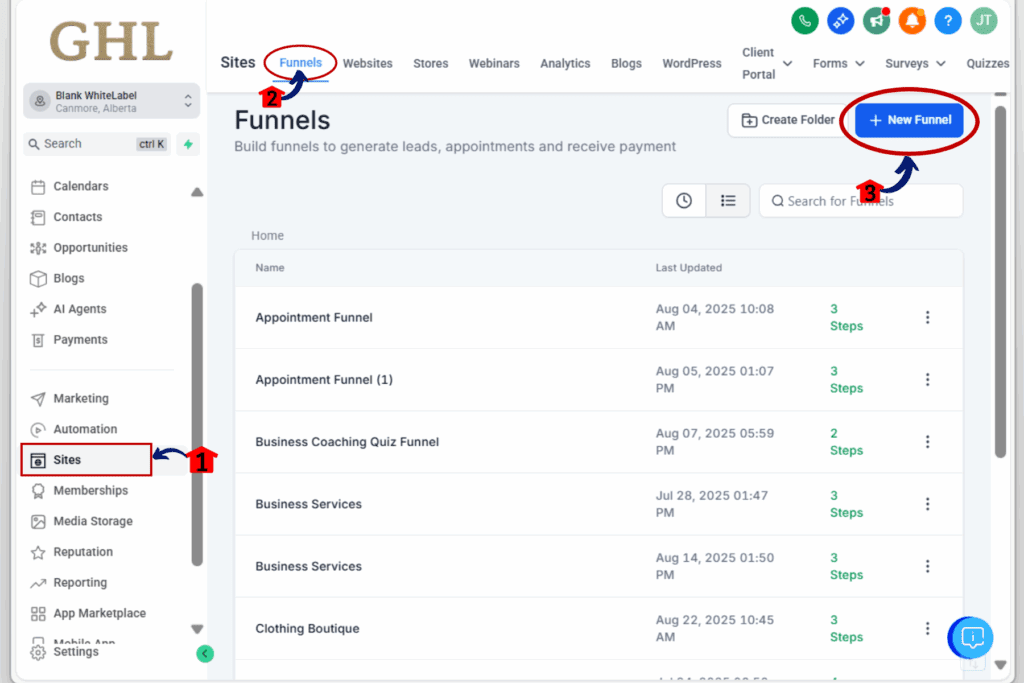Click the blue sparkle AI assistant icon
1024x683 pixels.
pos(840,21)
